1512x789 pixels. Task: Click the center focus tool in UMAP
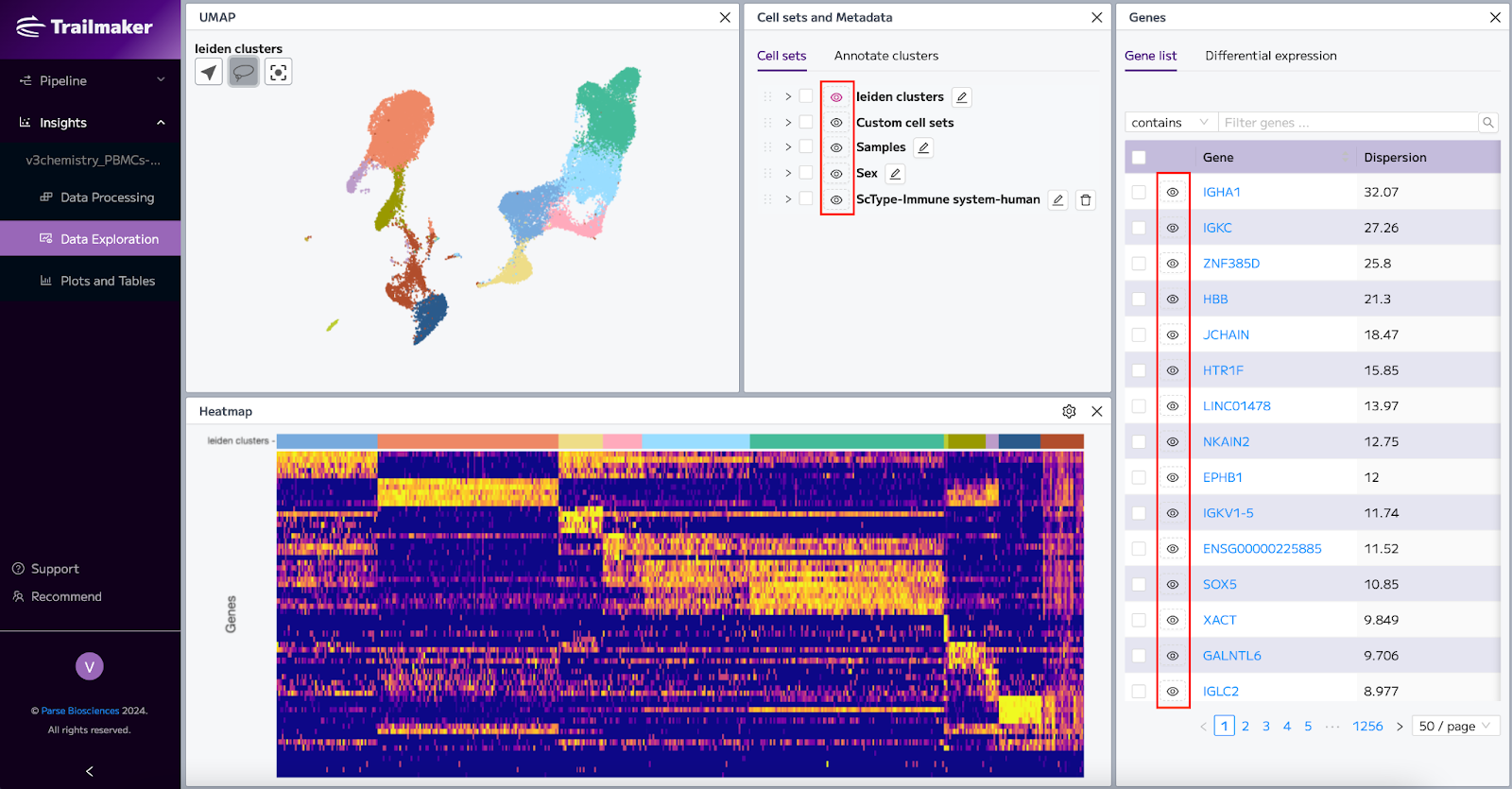click(278, 72)
